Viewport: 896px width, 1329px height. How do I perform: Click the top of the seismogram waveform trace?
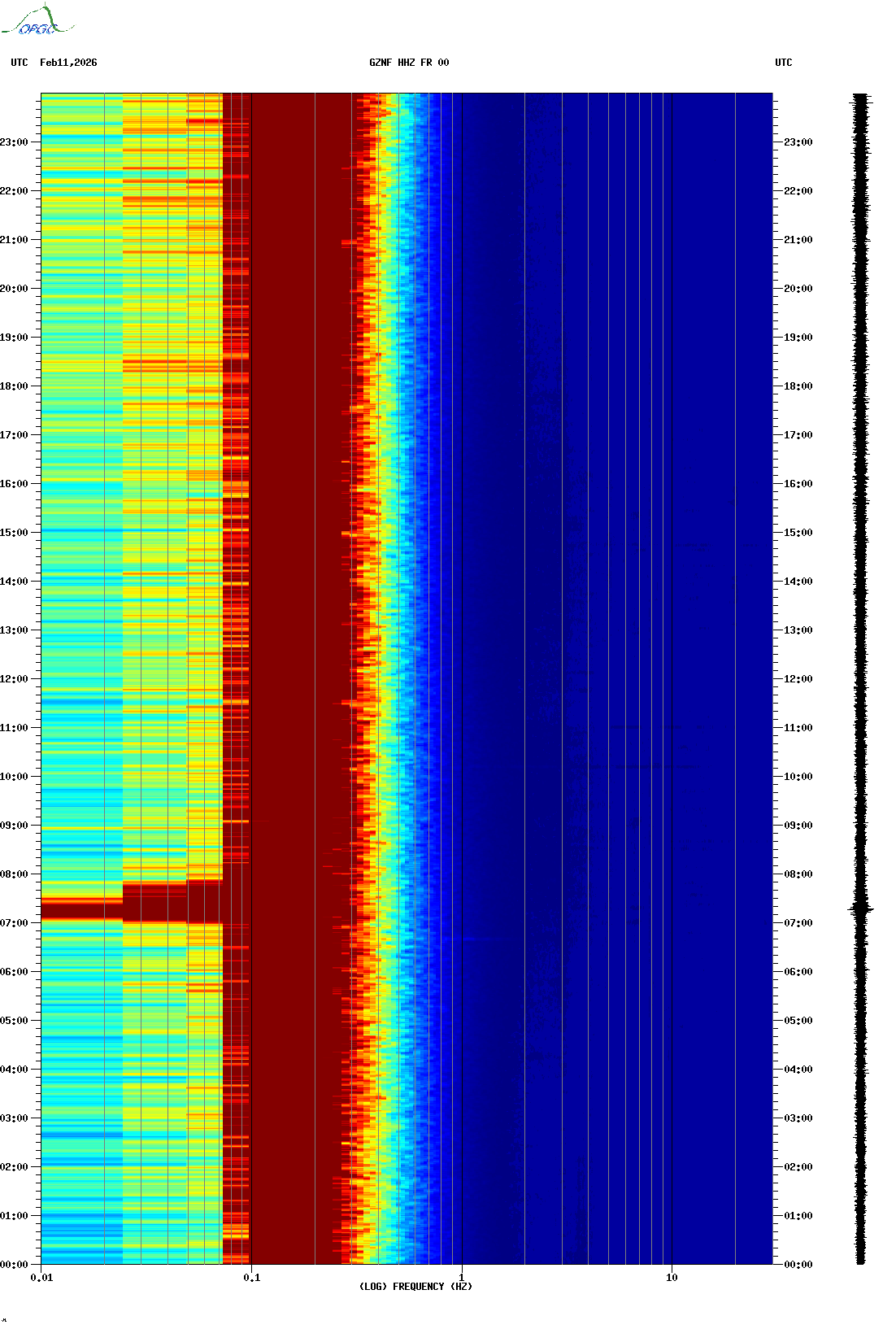click(860, 98)
